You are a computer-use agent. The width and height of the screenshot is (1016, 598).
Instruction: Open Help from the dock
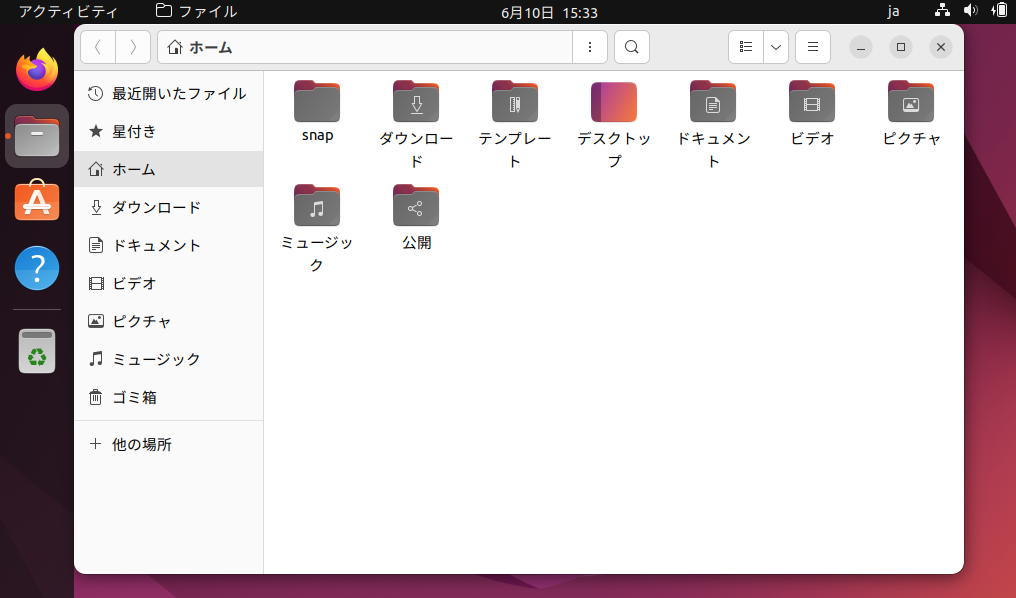pyautogui.click(x=37, y=268)
